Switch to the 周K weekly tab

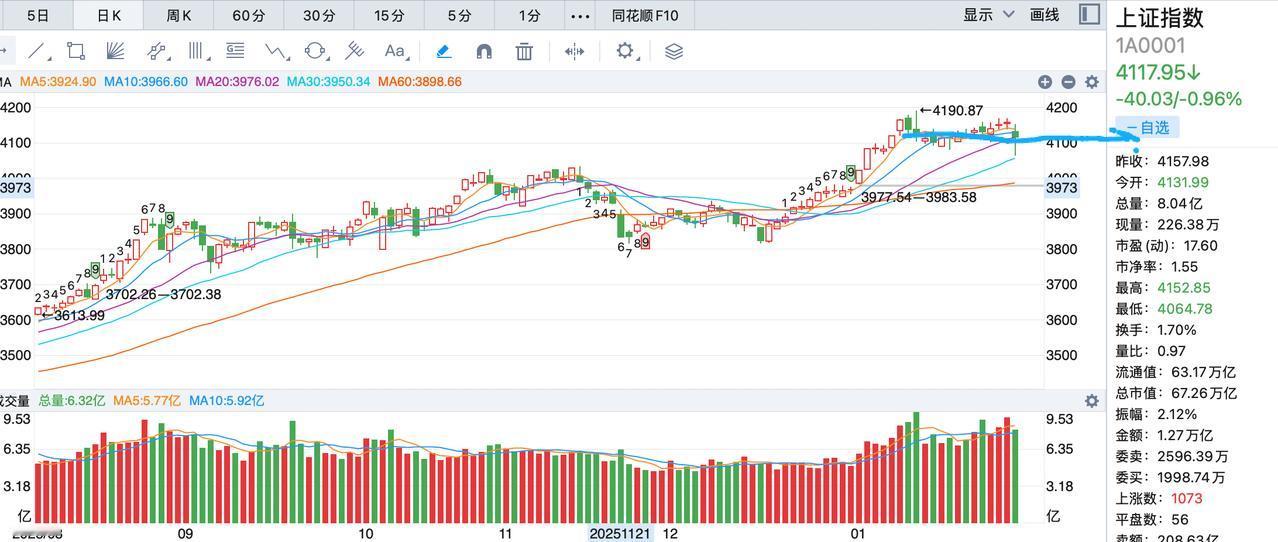pos(179,15)
